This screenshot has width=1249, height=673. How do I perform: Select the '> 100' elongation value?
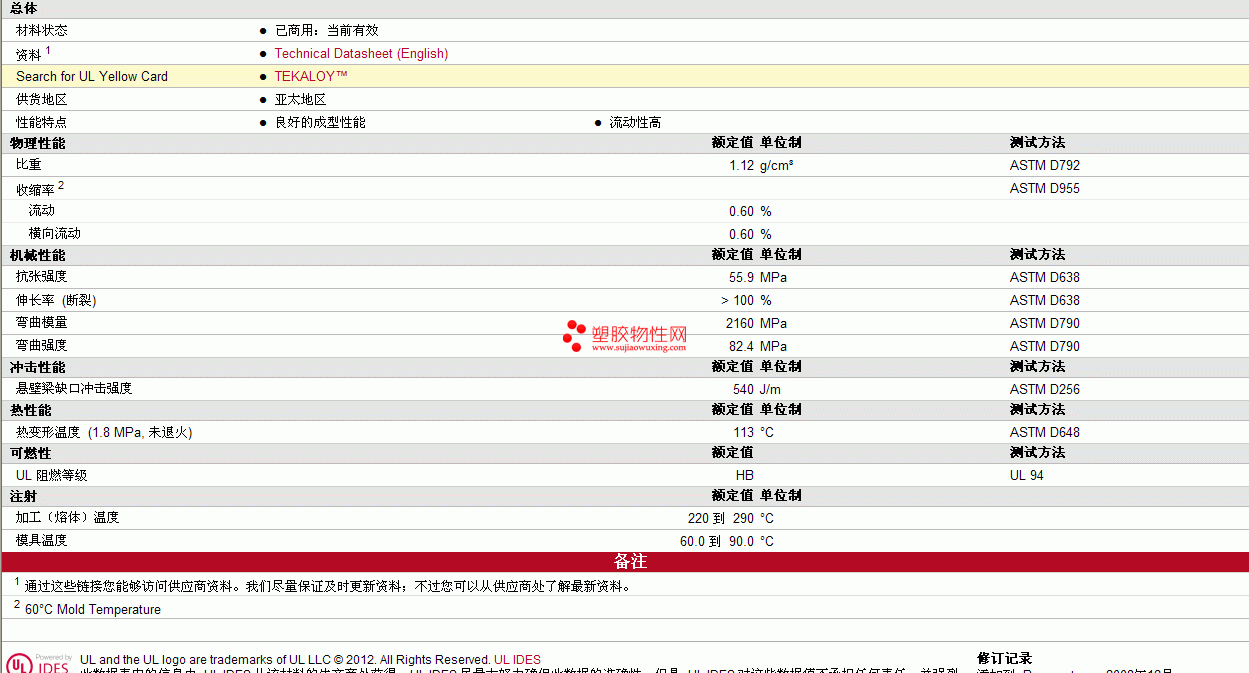click(737, 301)
